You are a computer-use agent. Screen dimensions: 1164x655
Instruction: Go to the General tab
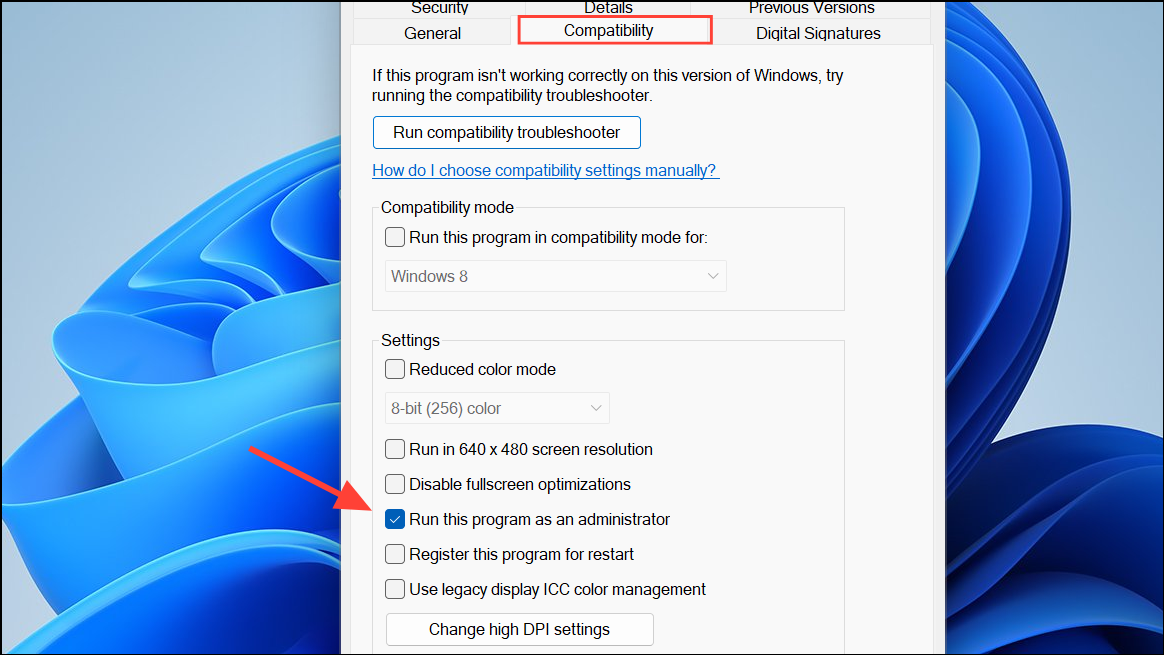pos(432,33)
